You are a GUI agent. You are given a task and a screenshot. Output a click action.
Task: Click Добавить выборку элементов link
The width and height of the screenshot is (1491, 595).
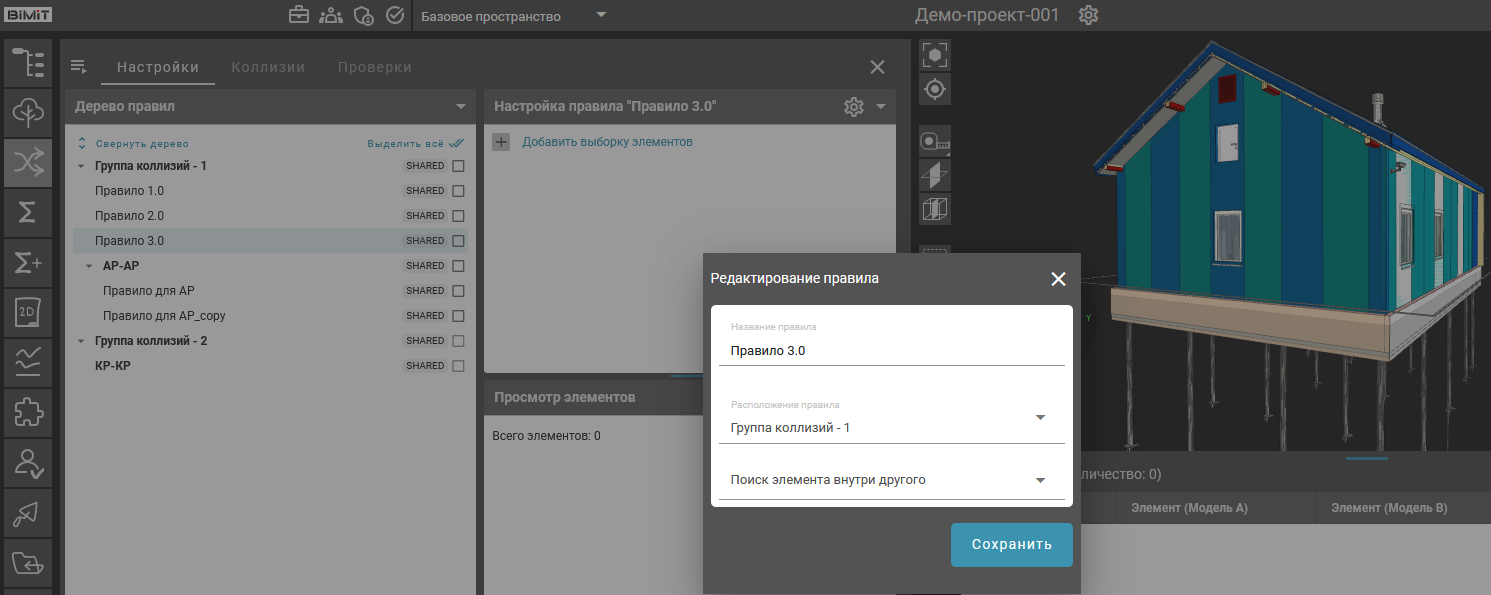coord(607,142)
